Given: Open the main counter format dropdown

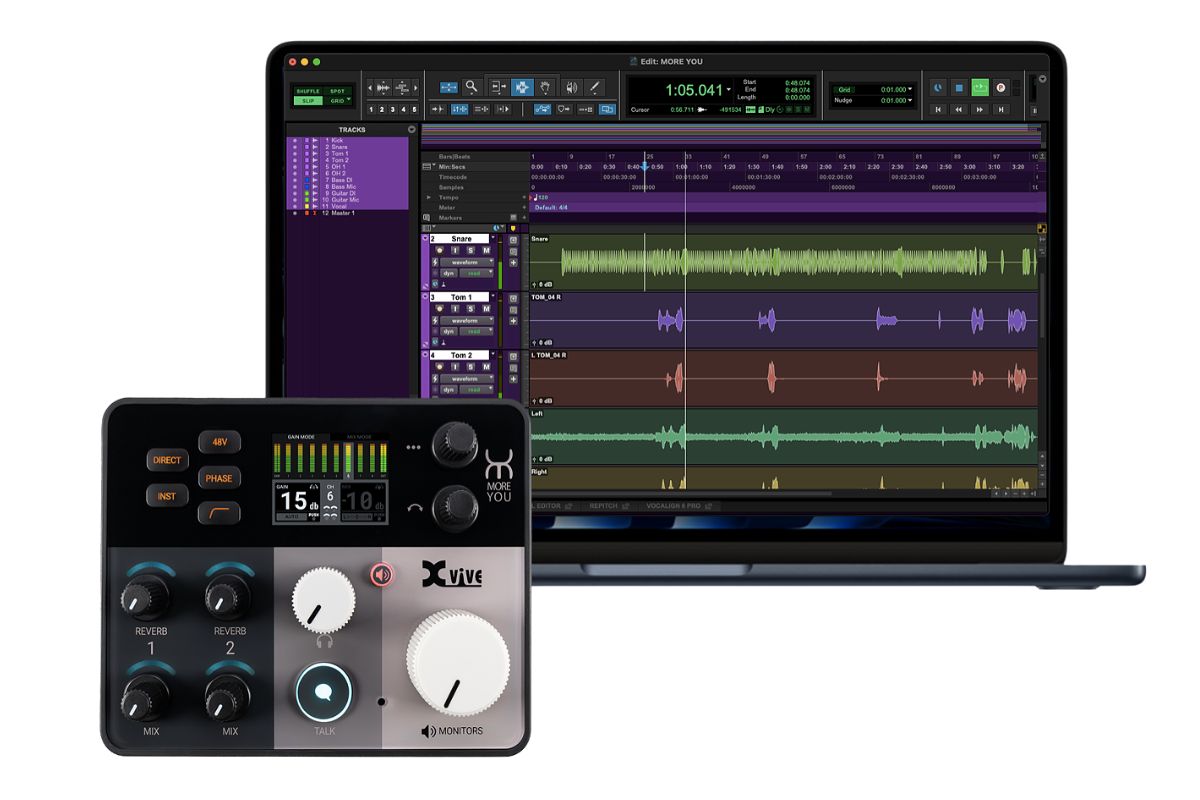Looking at the screenshot, I should [730, 89].
